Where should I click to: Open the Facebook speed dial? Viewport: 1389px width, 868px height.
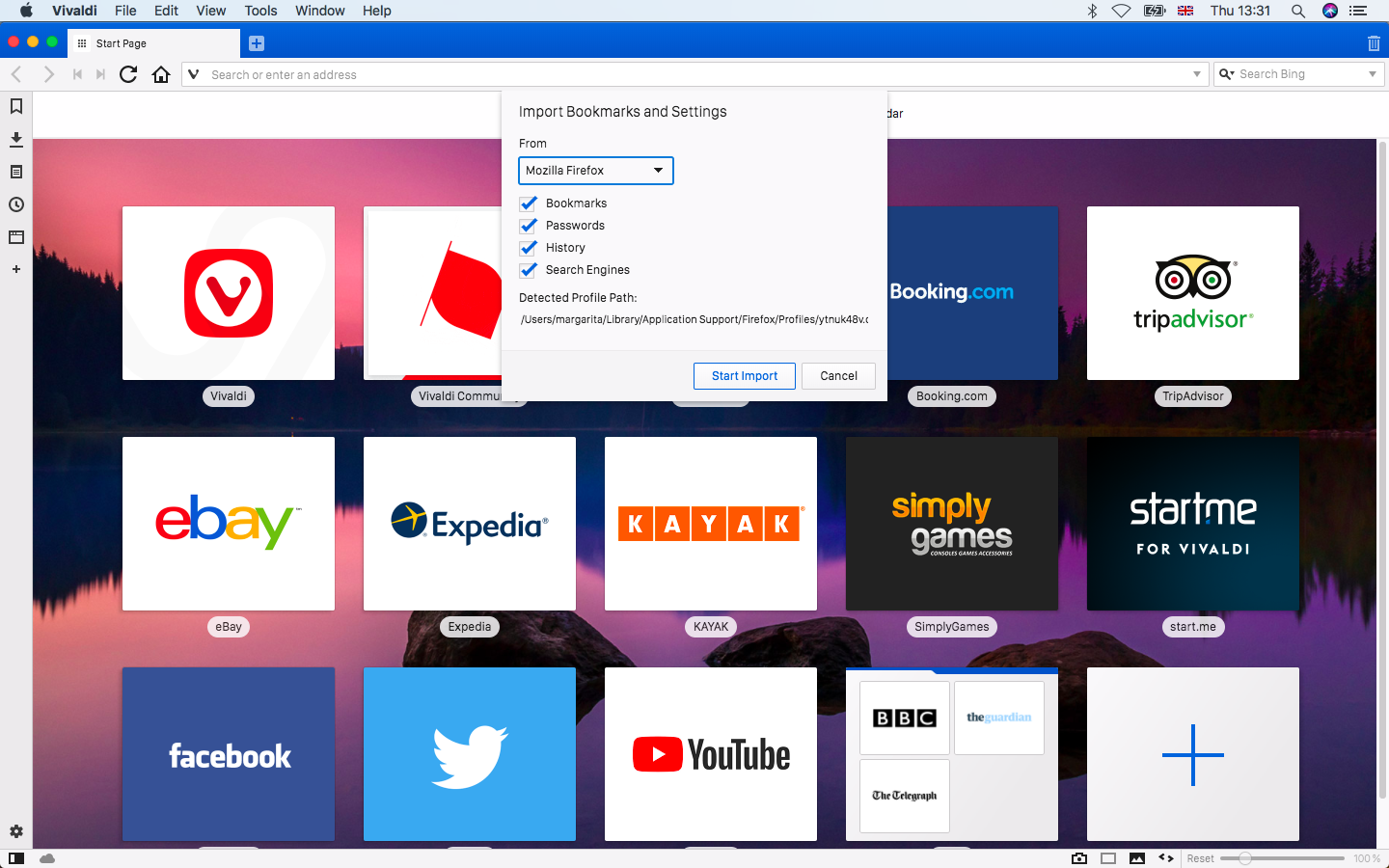point(229,754)
